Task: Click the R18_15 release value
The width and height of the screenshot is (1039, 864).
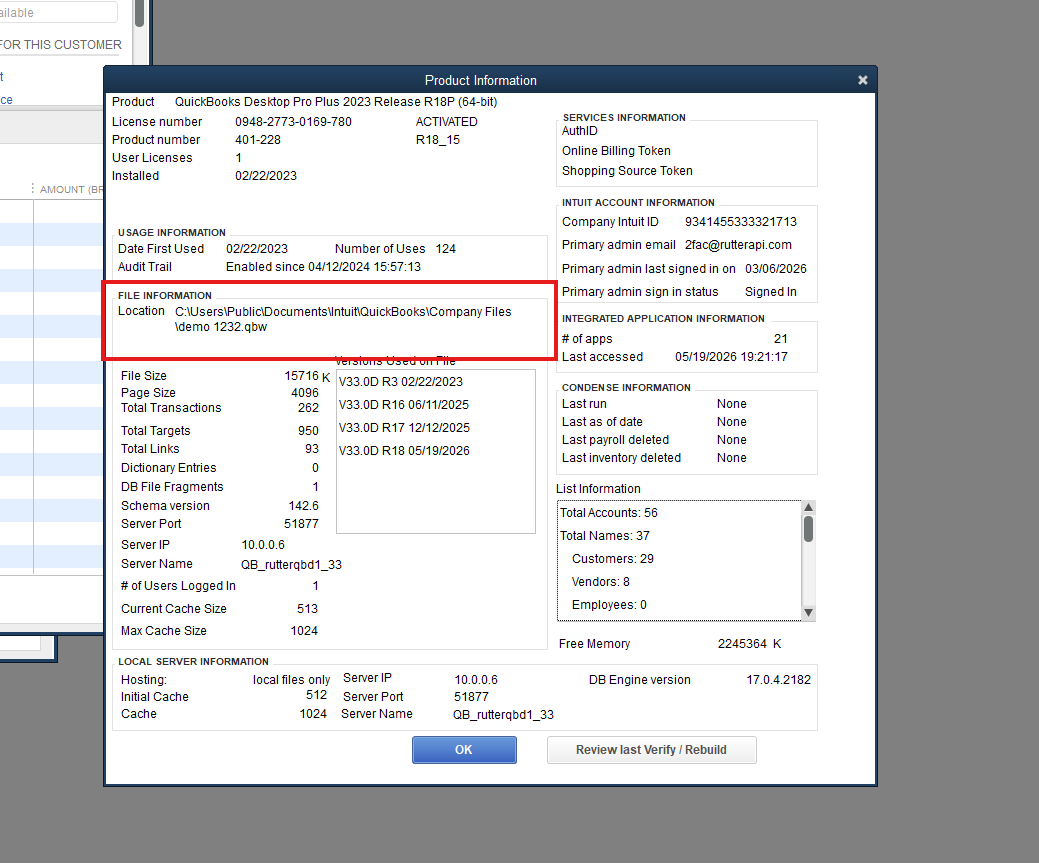Action: (x=437, y=140)
